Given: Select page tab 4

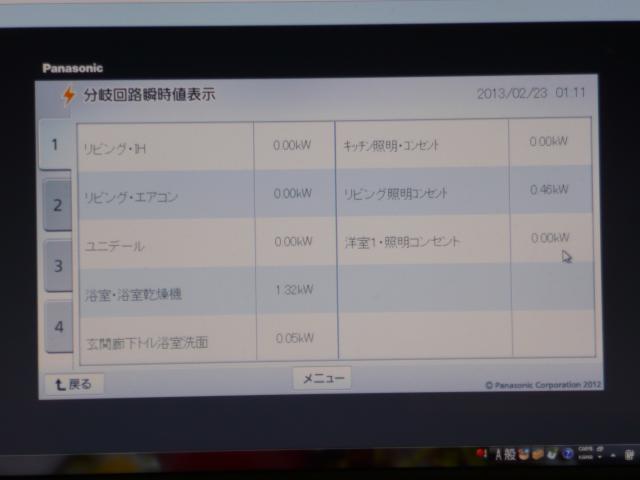Looking at the screenshot, I should (x=58, y=326).
